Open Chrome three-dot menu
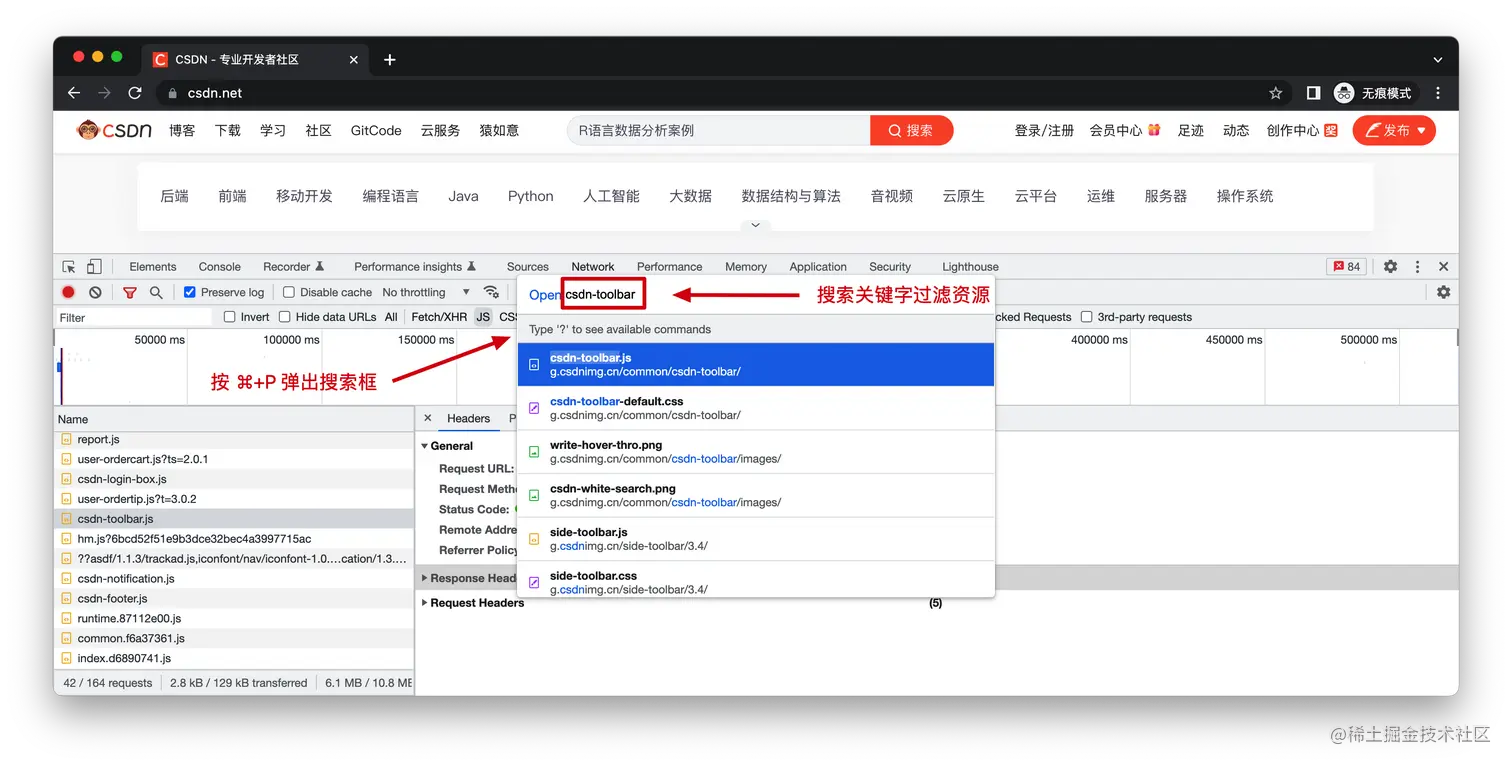1512x766 pixels. point(1438,93)
